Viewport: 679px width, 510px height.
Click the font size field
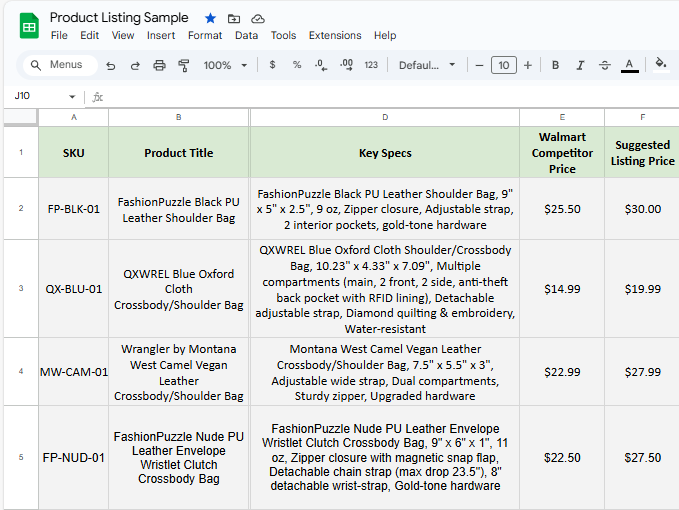click(x=504, y=65)
